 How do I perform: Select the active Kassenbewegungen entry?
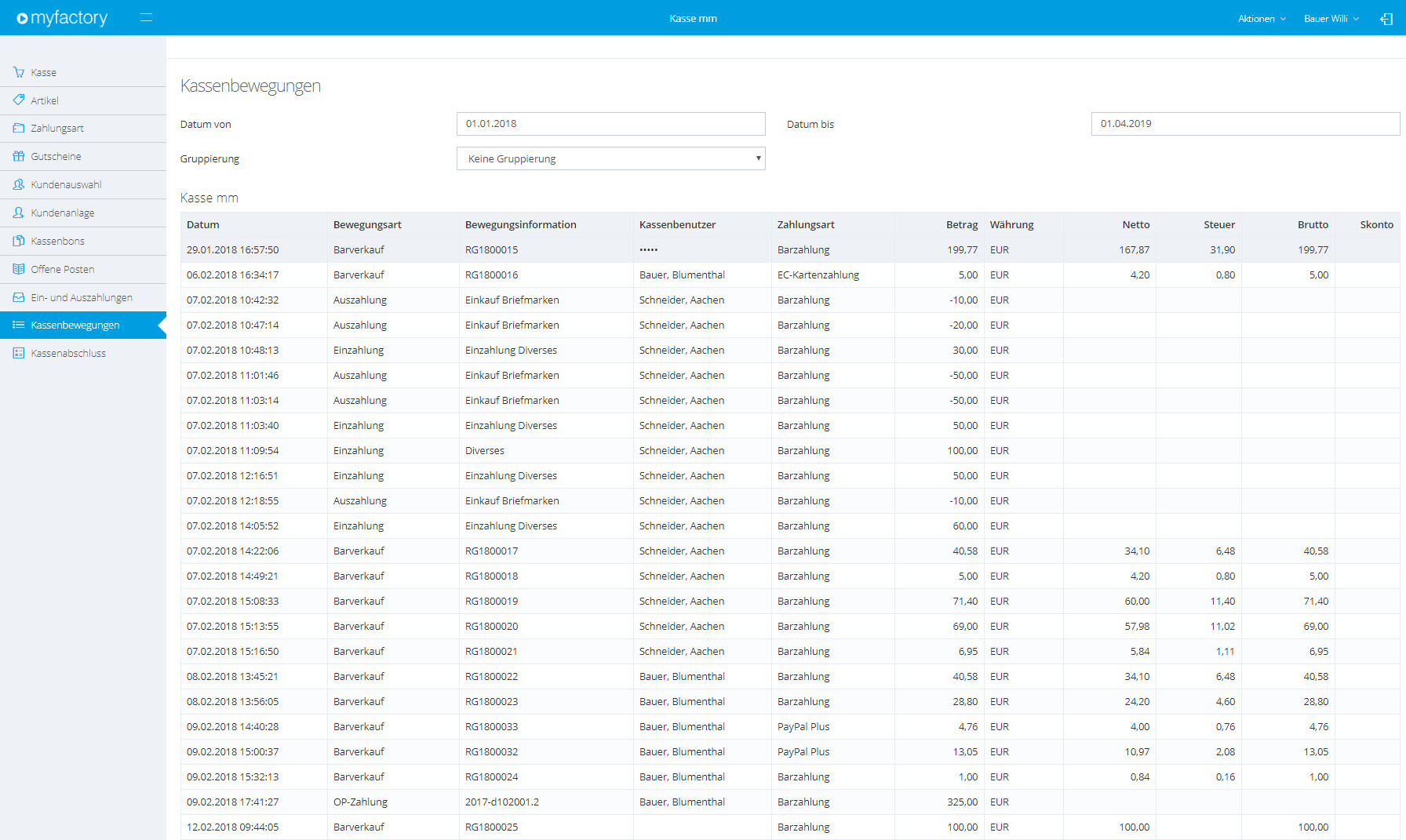(x=83, y=325)
